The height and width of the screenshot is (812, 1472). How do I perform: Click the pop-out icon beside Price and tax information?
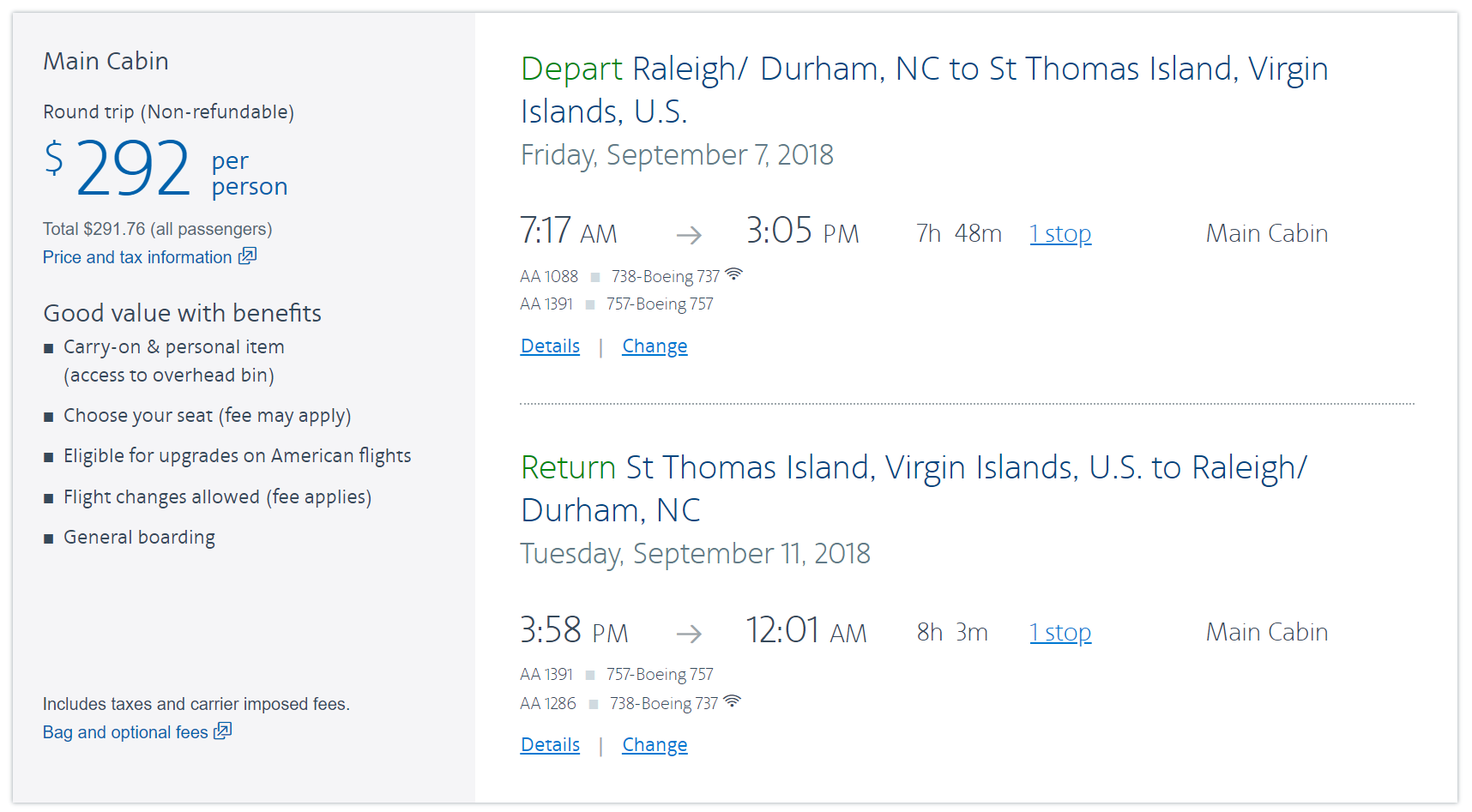247,256
